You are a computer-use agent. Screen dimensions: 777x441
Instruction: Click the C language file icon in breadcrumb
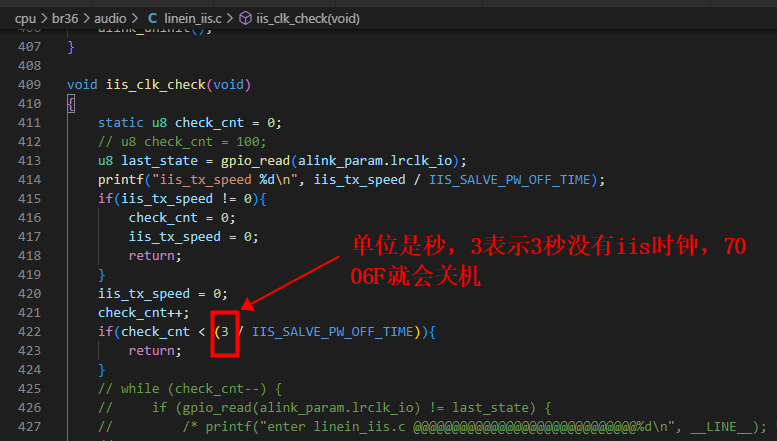tap(153, 19)
